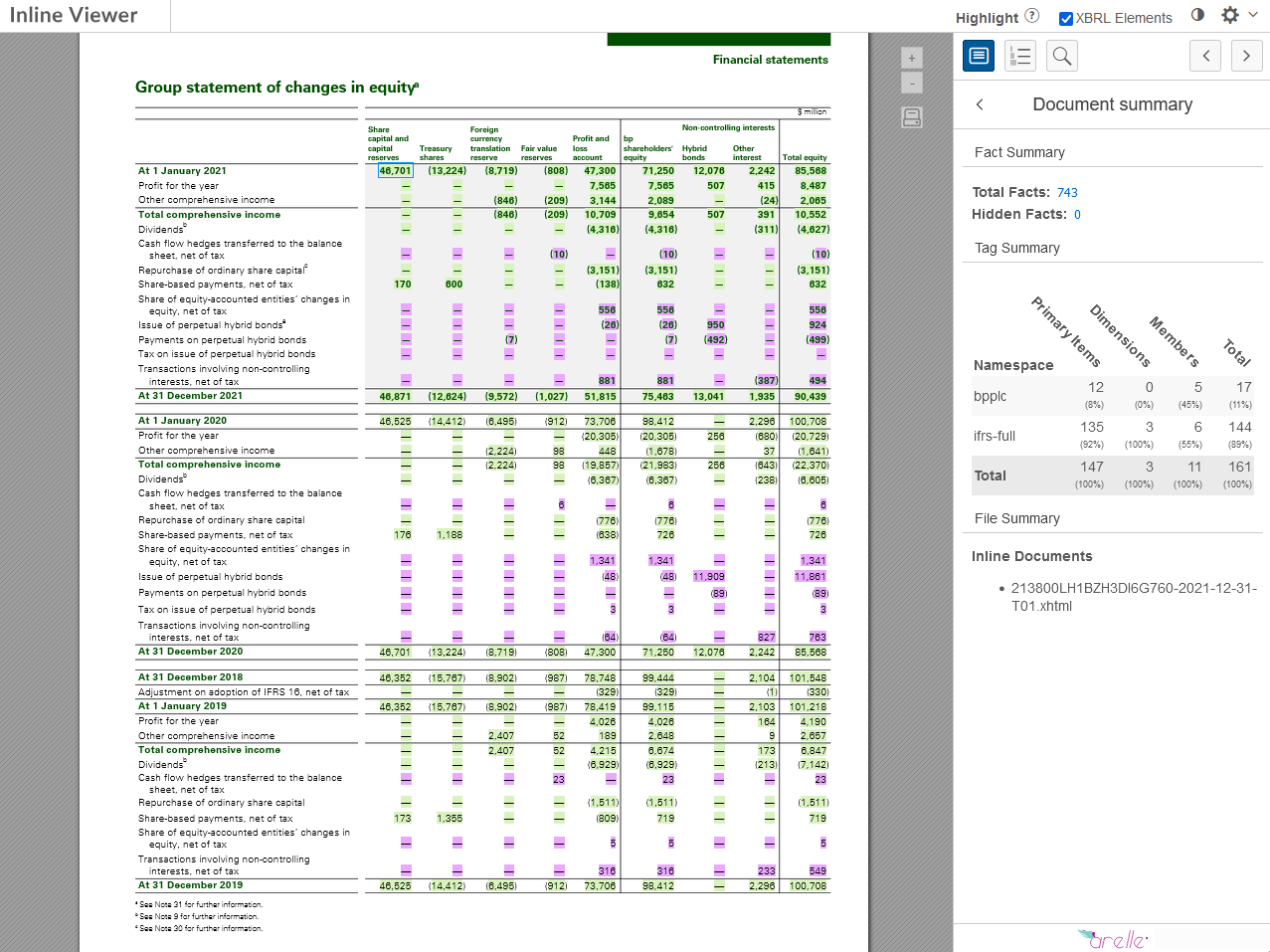This screenshot has height=952, width=1270.
Task: Select the ifrs-full namespace row
Action: (1112, 436)
